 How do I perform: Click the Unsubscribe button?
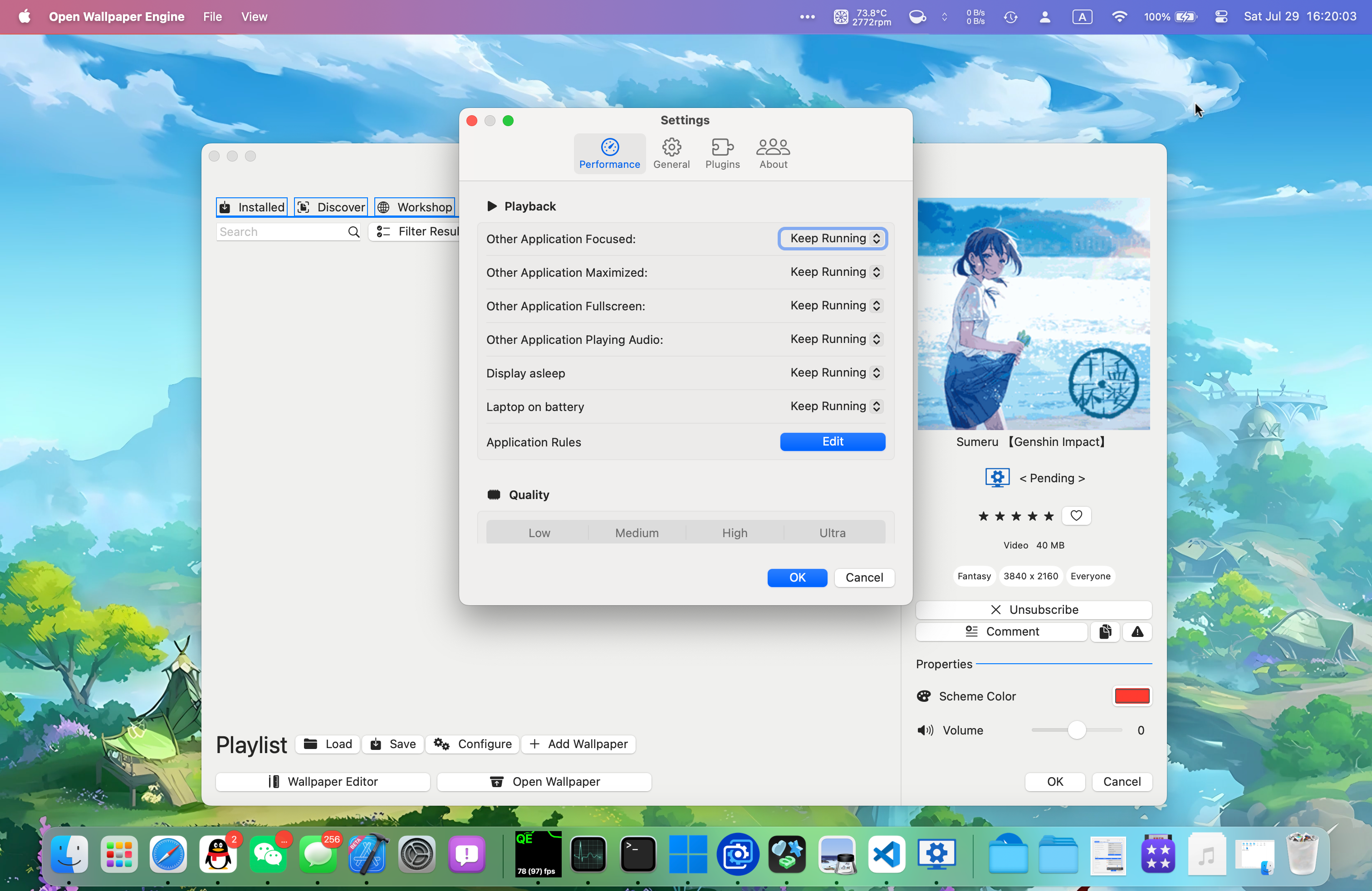coord(1033,609)
